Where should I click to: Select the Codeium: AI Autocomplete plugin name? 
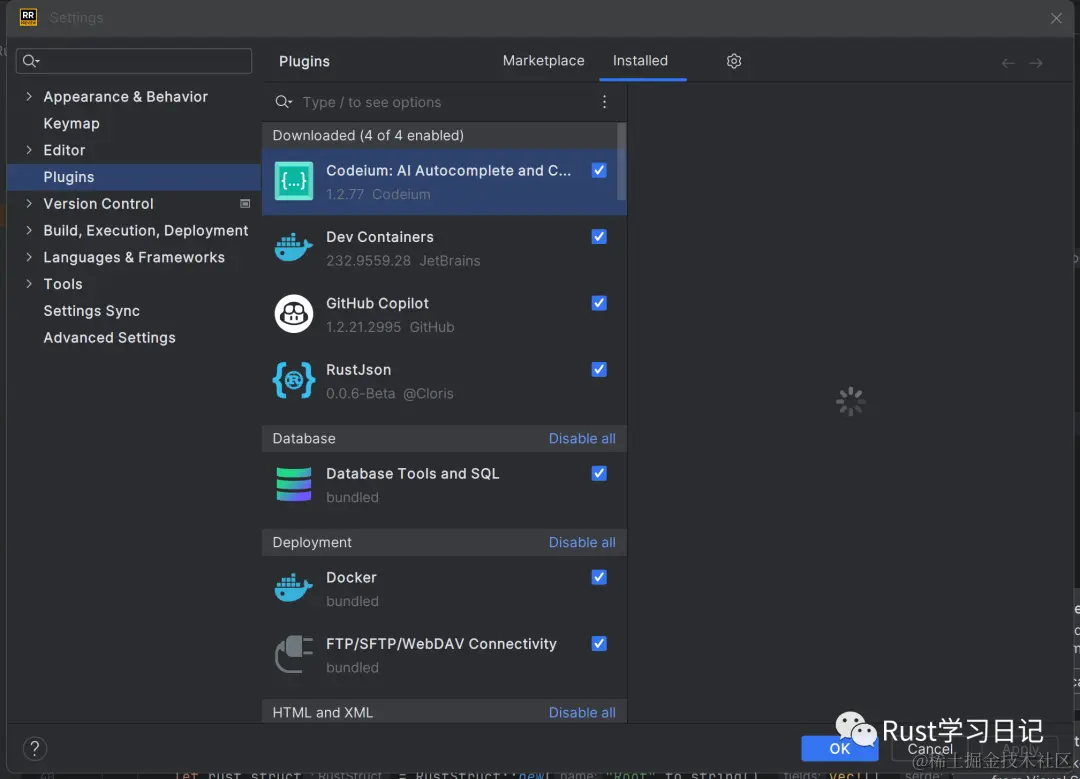click(448, 170)
